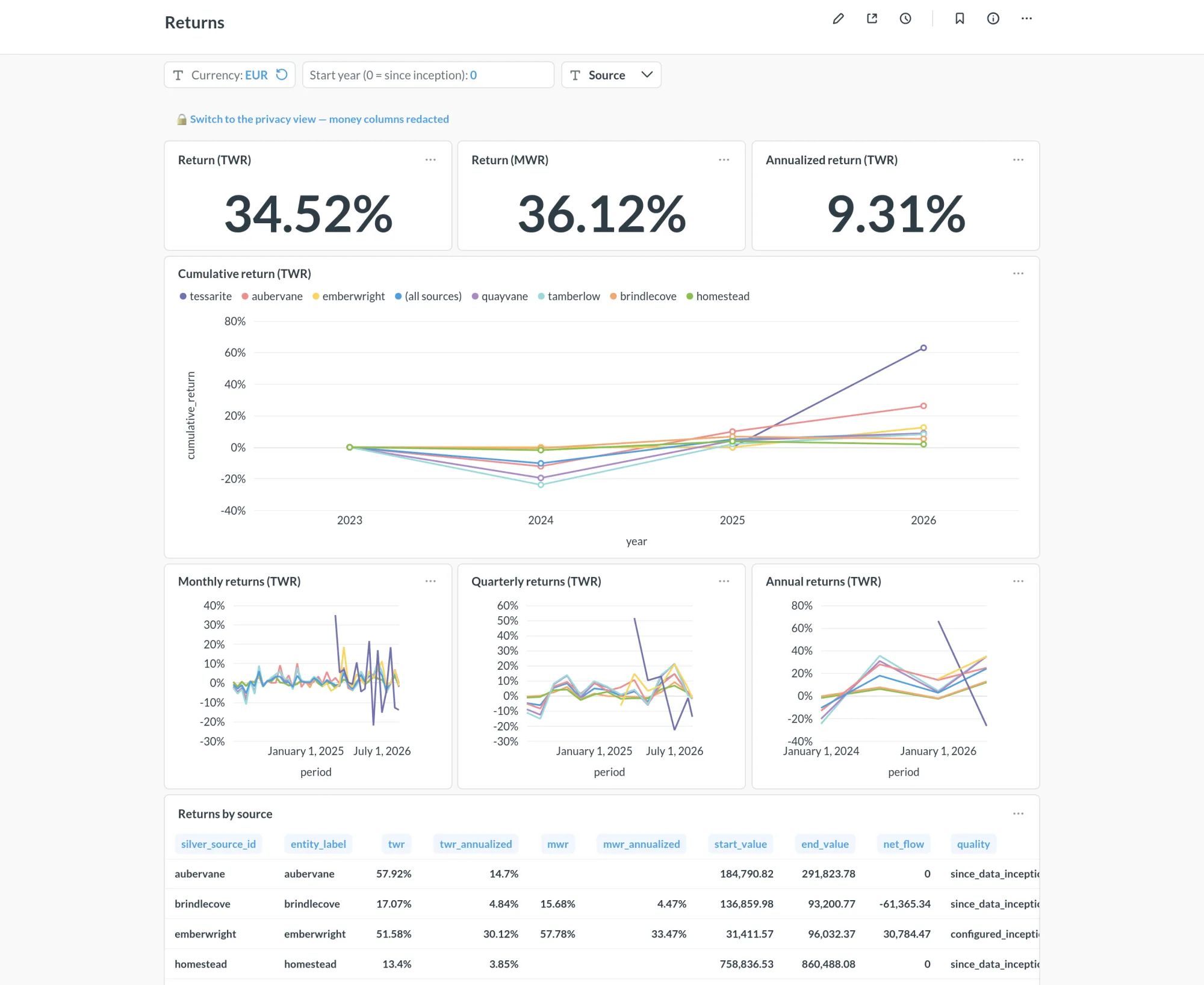Open Annualized return (TWR) card menu
1204x985 pixels.
click(x=1019, y=160)
